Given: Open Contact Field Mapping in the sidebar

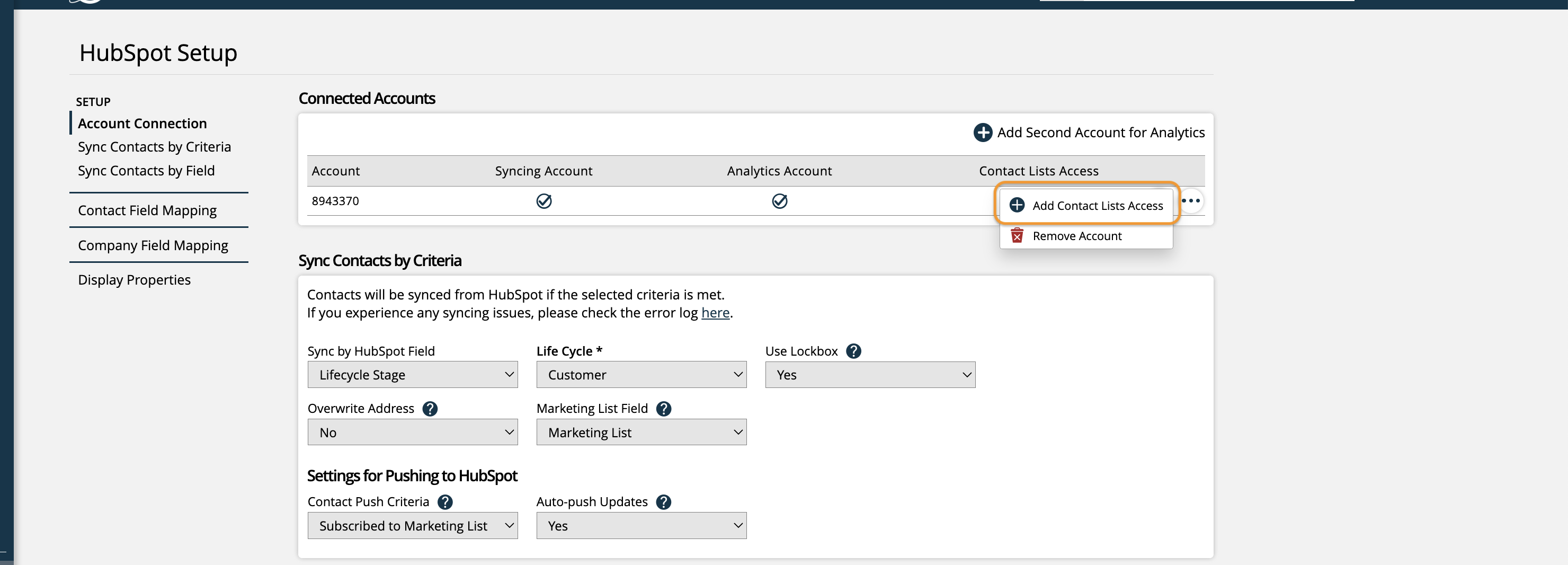Looking at the screenshot, I should (x=147, y=210).
